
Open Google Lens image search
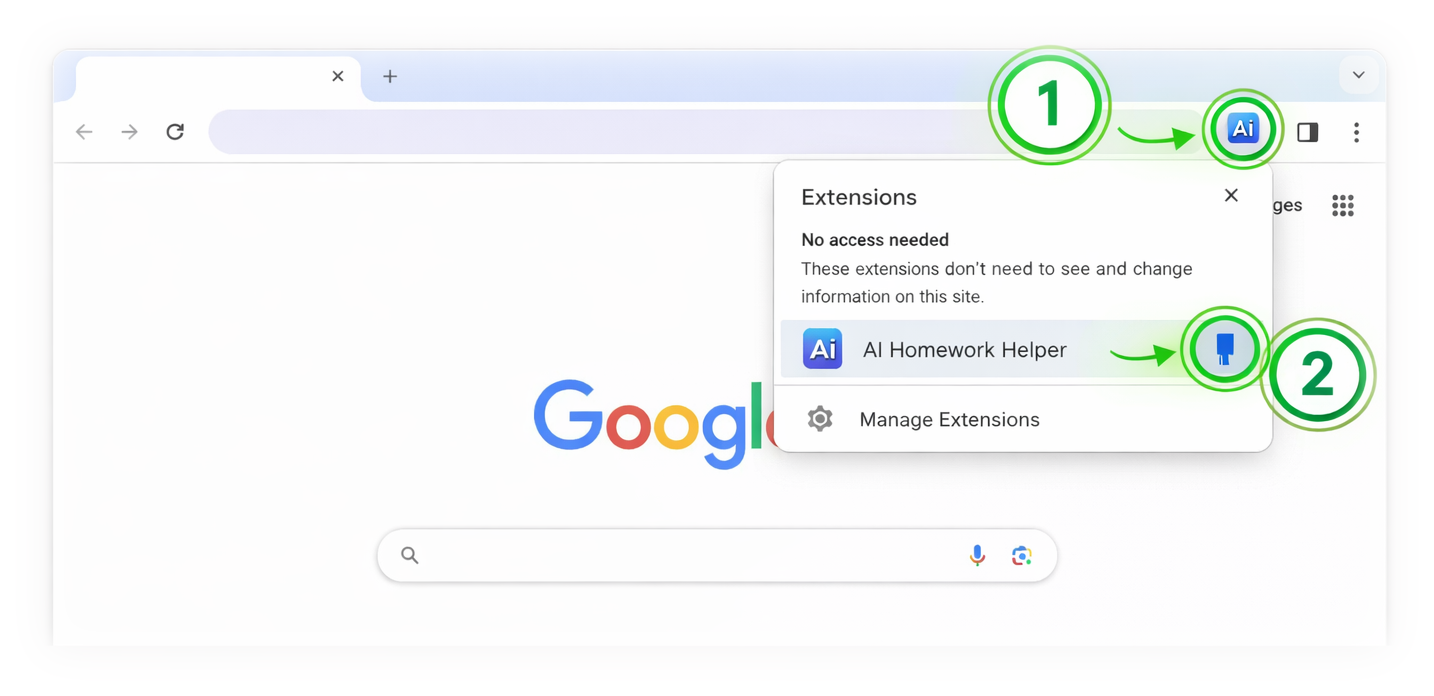pyautogui.click(x=1021, y=555)
